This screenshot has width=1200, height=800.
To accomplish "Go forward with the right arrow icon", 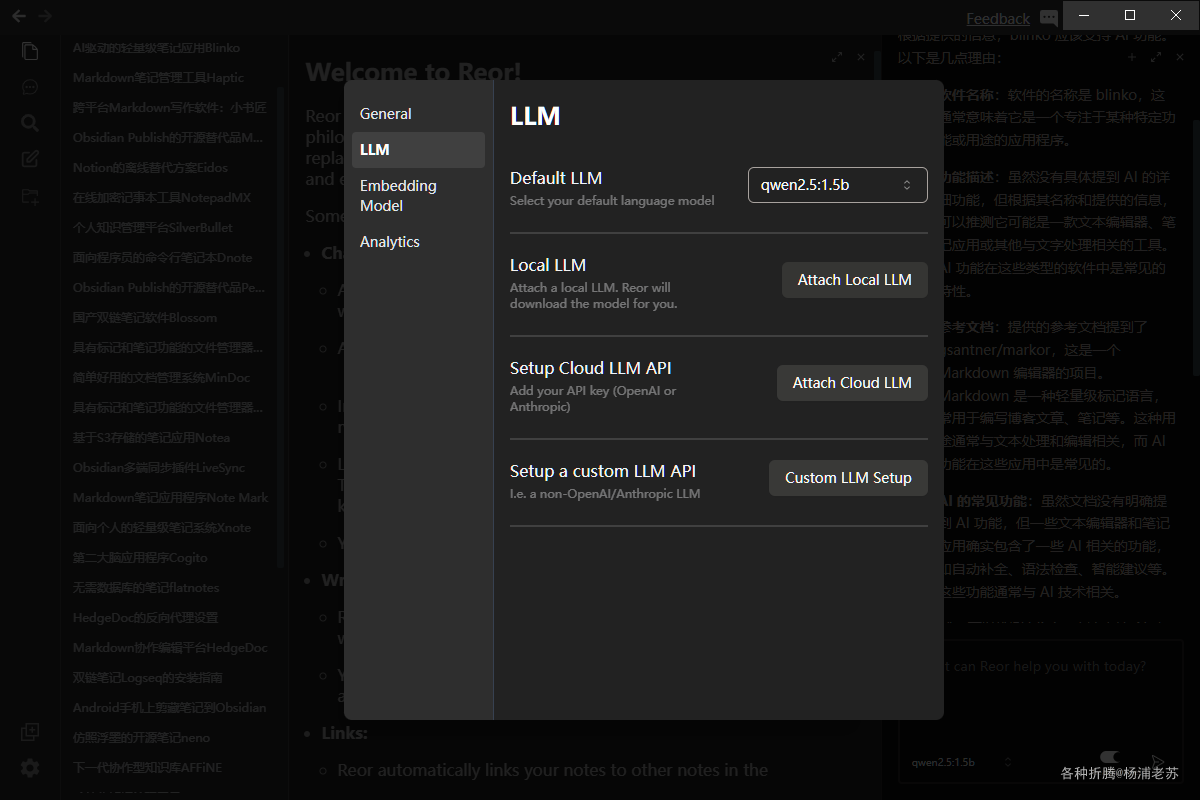I will (45, 16).
